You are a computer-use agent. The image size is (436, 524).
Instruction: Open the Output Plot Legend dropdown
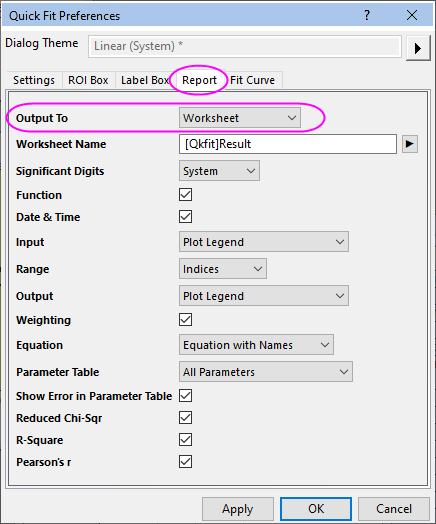pyautogui.click(x=264, y=296)
